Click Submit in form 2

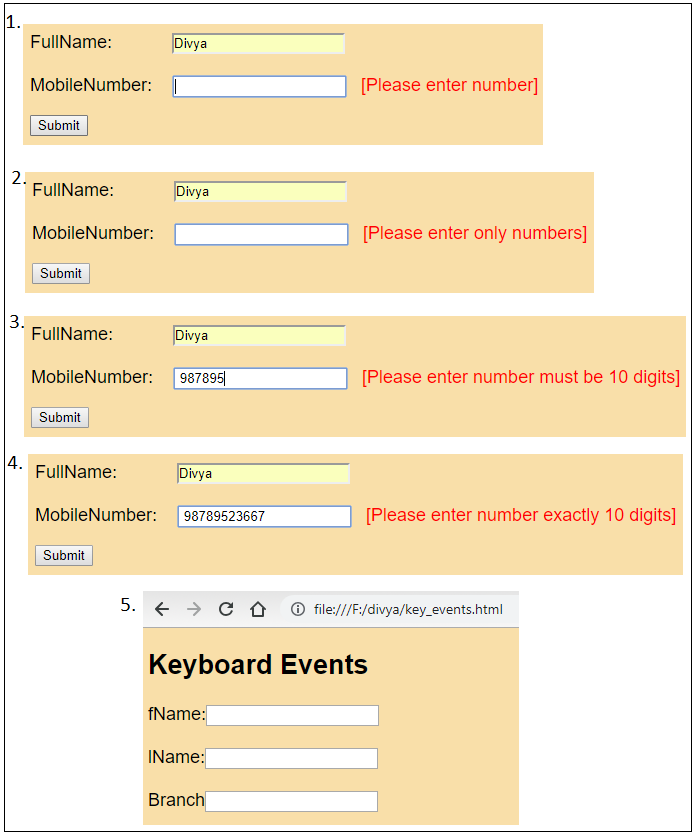point(61,274)
